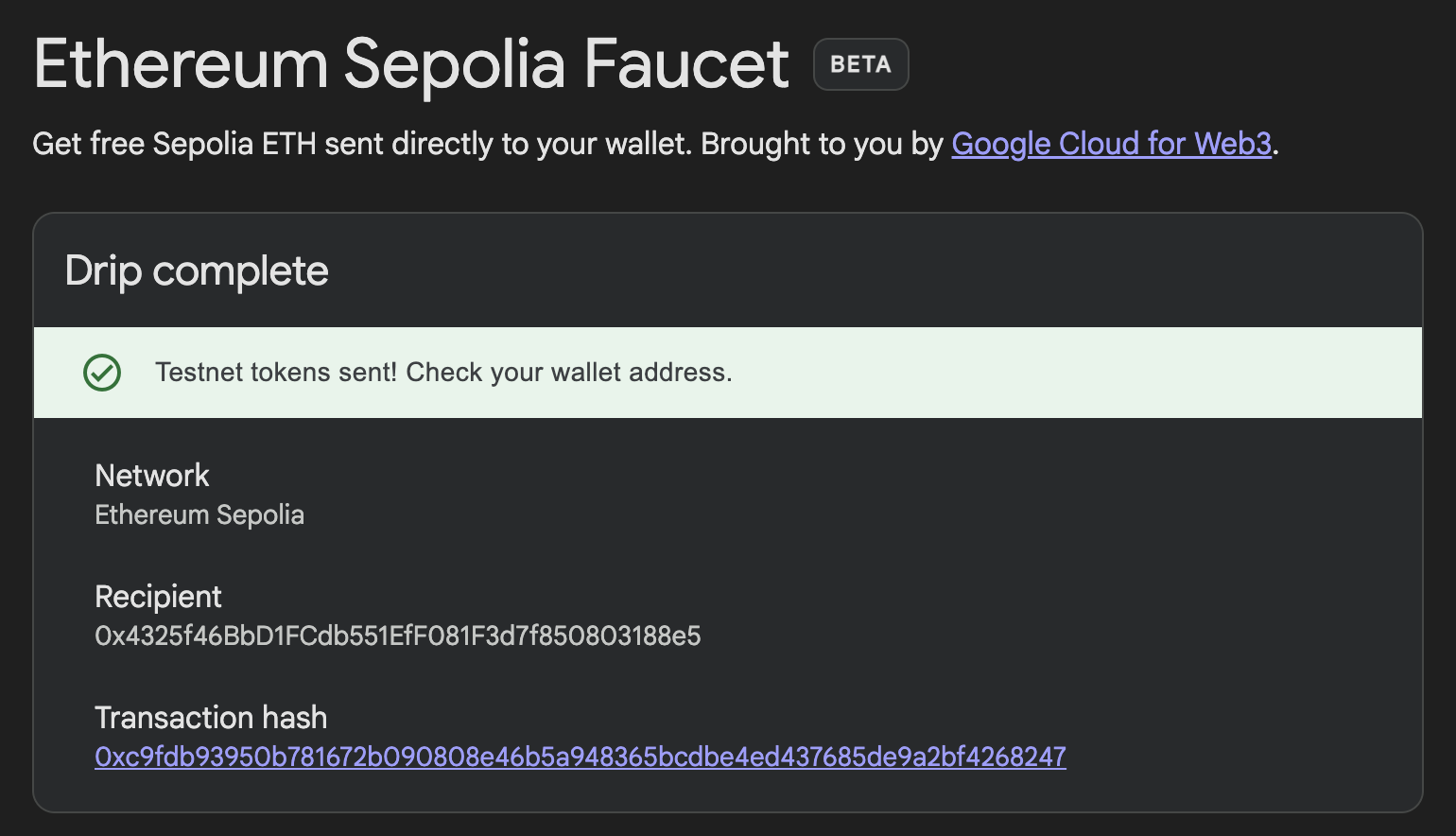1456x836 pixels.
Task: Click 'Brought to you by' subtitle text
Action: coord(822,144)
